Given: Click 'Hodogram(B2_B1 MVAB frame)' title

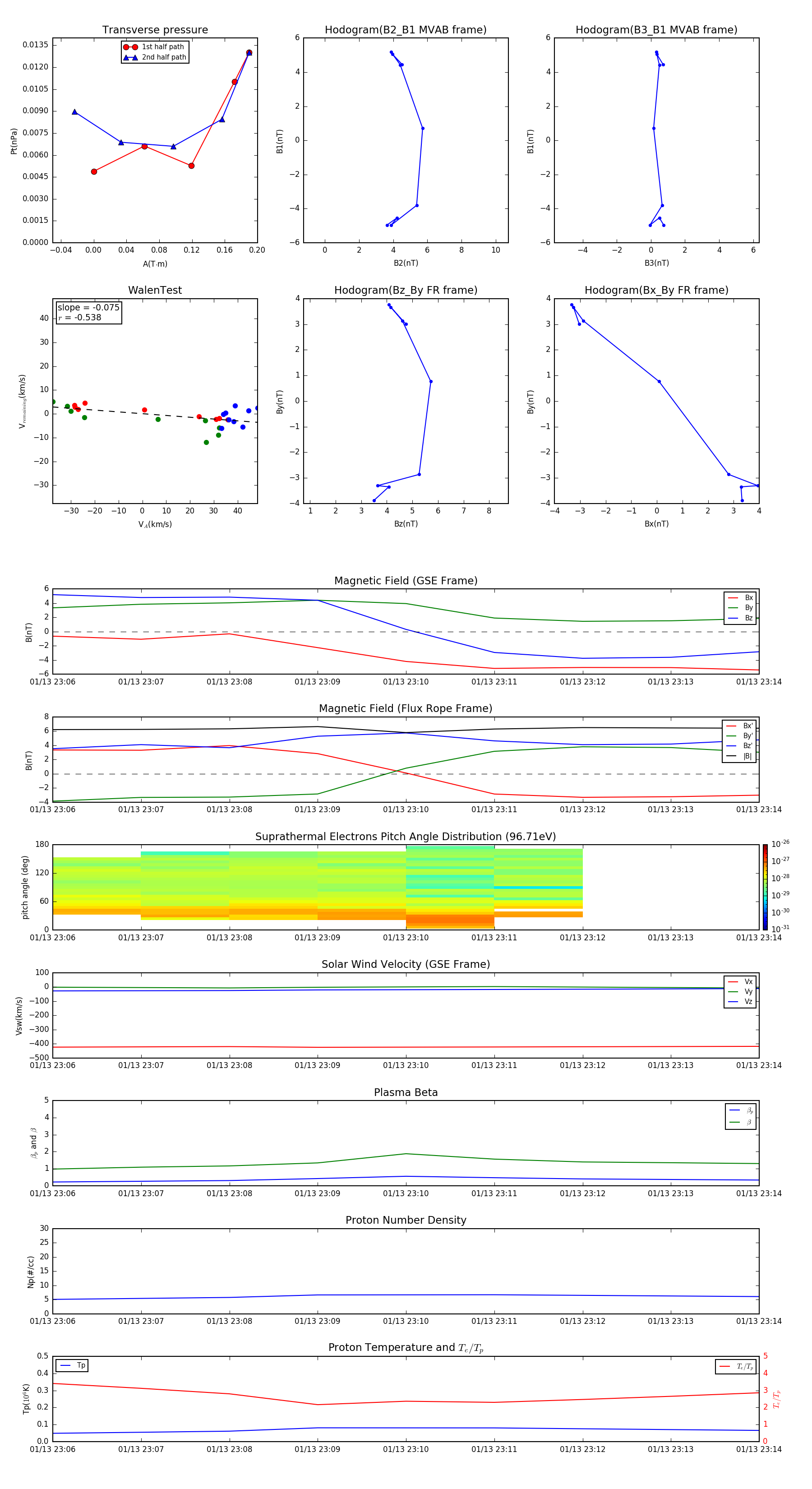Looking at the screenshot, I should pyautogui.click(x=405, y=30).
